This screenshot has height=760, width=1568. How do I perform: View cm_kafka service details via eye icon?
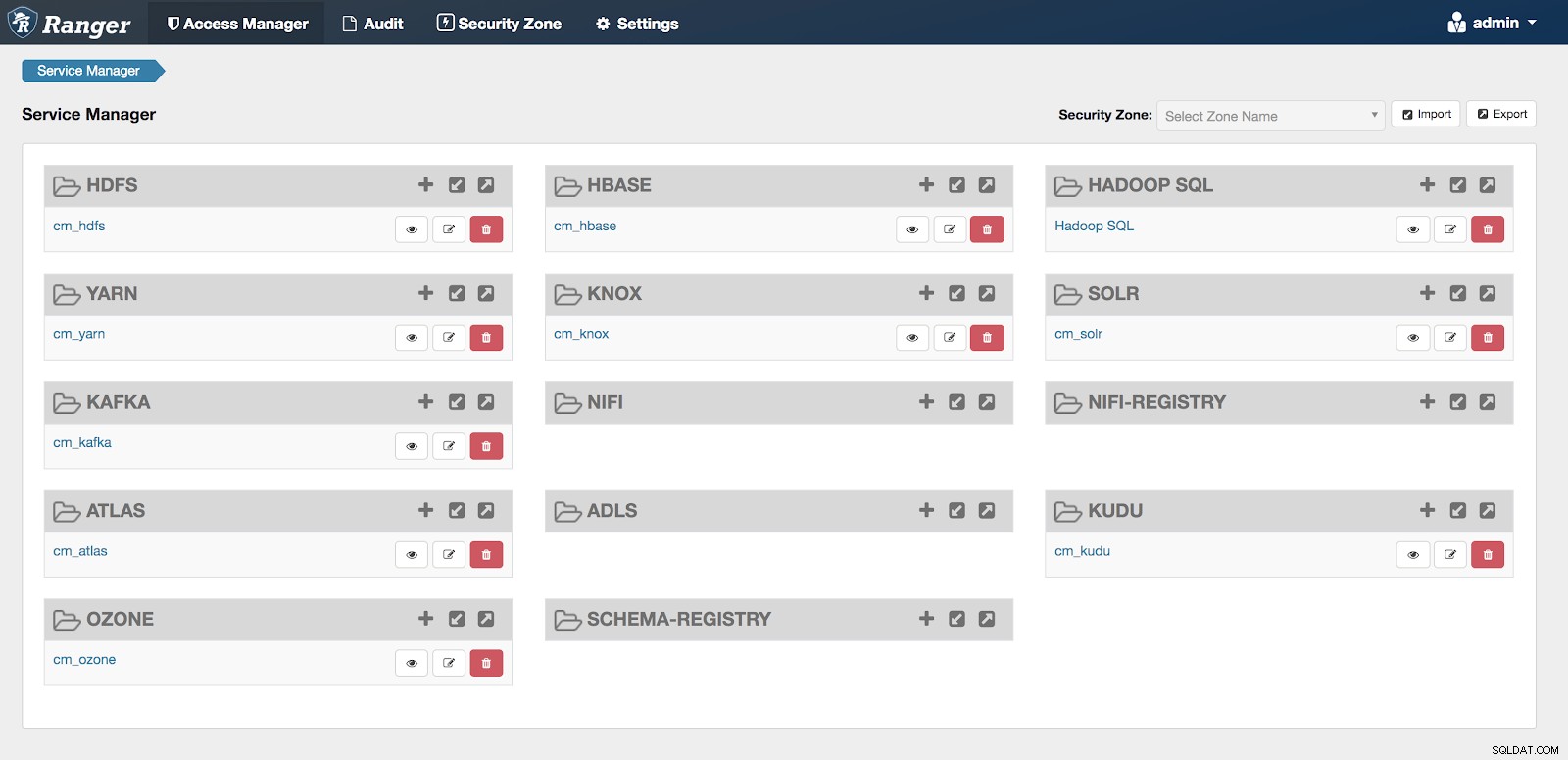point(412,446)
